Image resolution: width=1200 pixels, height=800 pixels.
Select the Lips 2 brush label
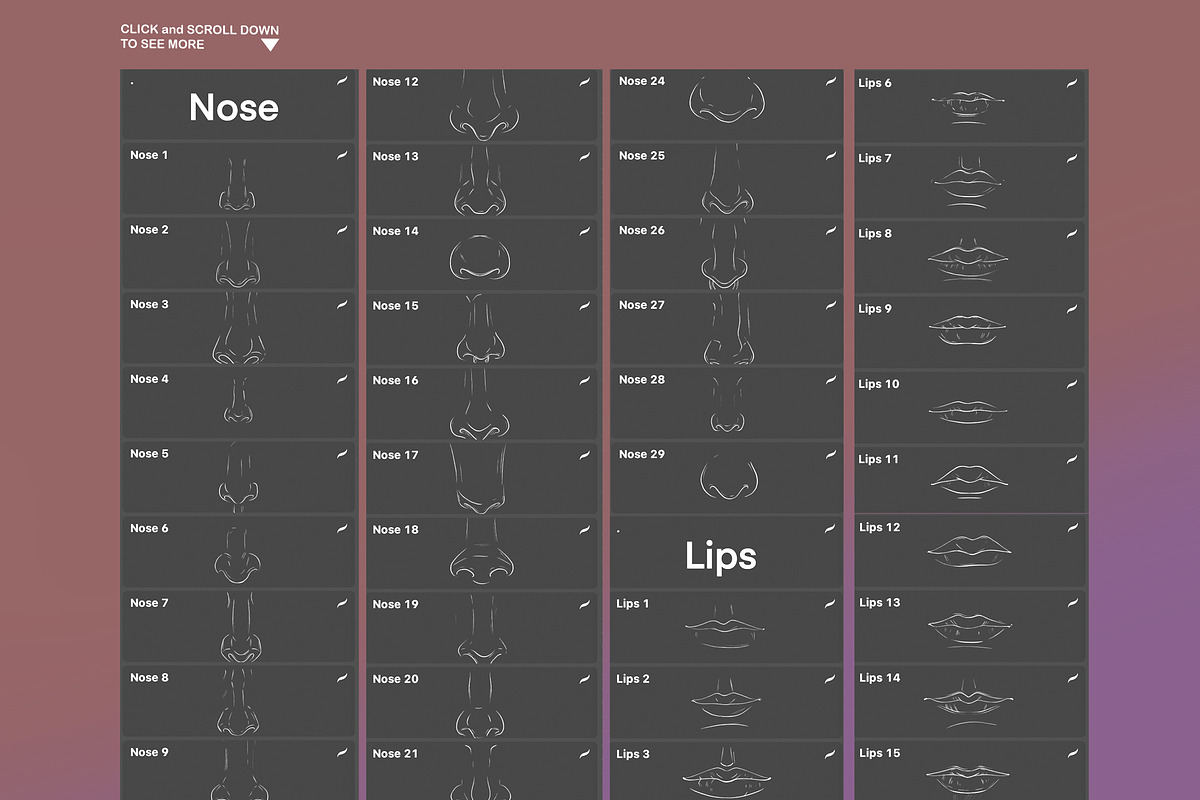pyautogui.click(x=633, y=679)
